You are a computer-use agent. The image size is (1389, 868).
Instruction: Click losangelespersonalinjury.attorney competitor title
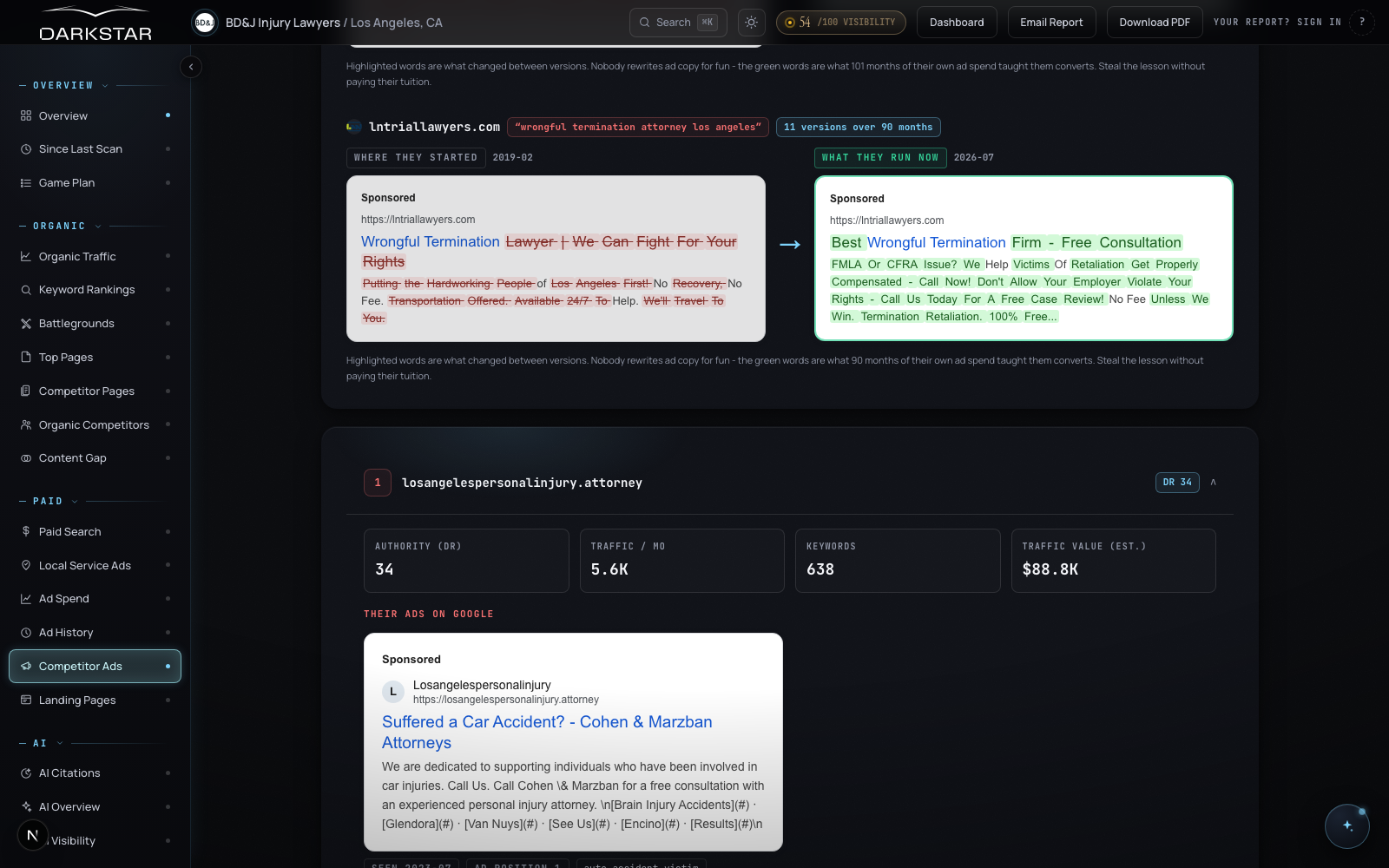(522, 483)
